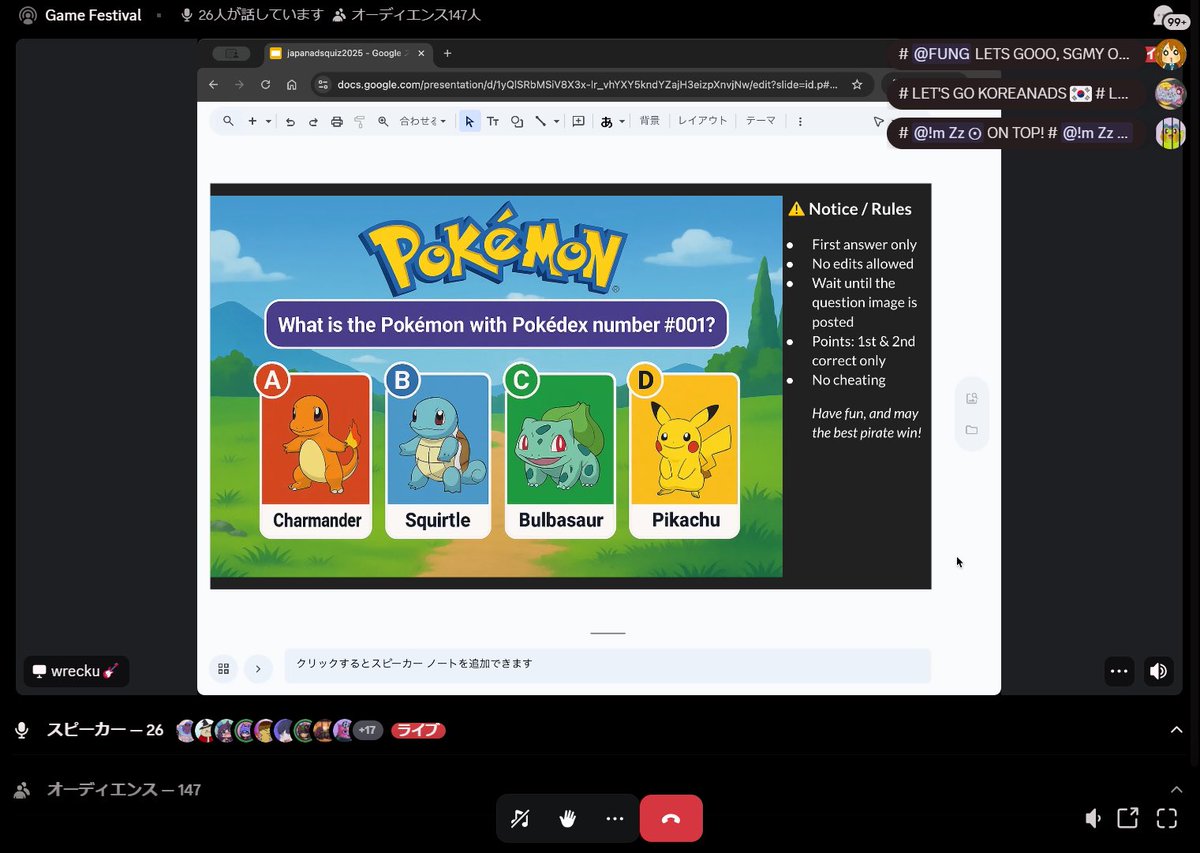Go forward in the browser
The width and height of the screenshot is (1200, 853).
pyautogui.click(x=239, y=85)
